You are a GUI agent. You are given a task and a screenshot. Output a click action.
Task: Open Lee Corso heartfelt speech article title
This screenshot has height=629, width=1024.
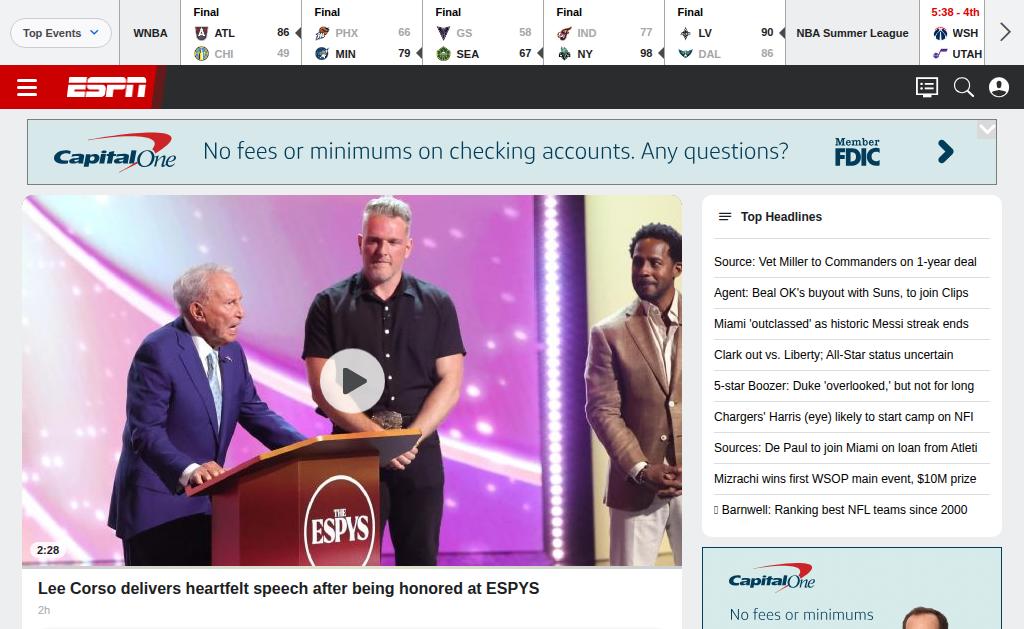tap(289, 589)
